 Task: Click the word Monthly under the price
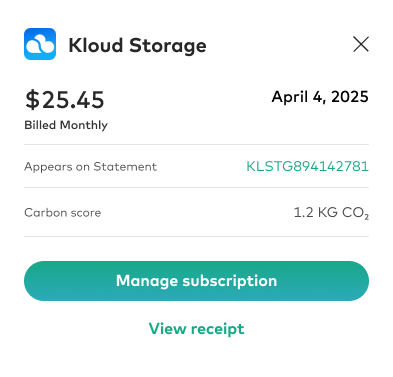(84, 125)
